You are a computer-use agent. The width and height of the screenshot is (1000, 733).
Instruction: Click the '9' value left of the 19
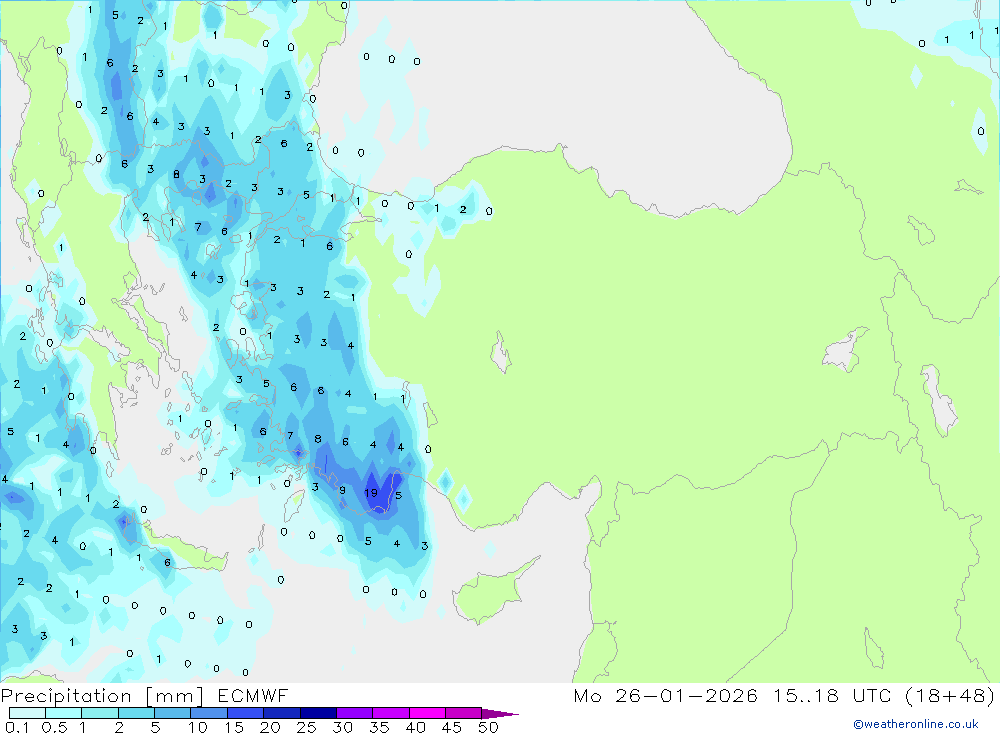coord(342,490)
